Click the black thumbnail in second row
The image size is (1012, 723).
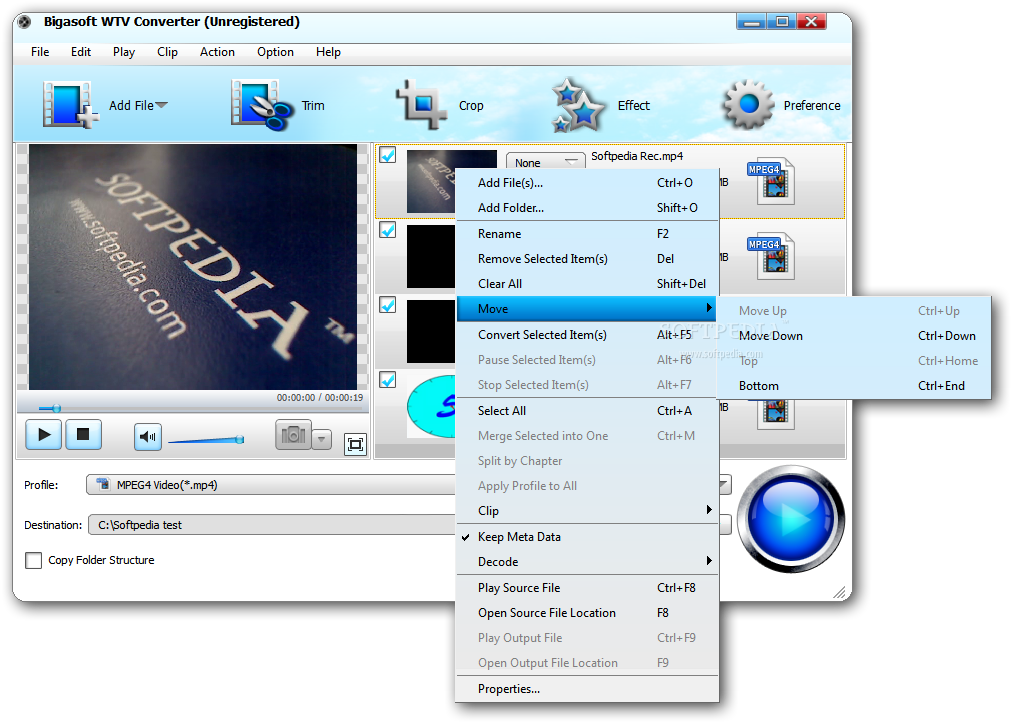tap(431, 256)
